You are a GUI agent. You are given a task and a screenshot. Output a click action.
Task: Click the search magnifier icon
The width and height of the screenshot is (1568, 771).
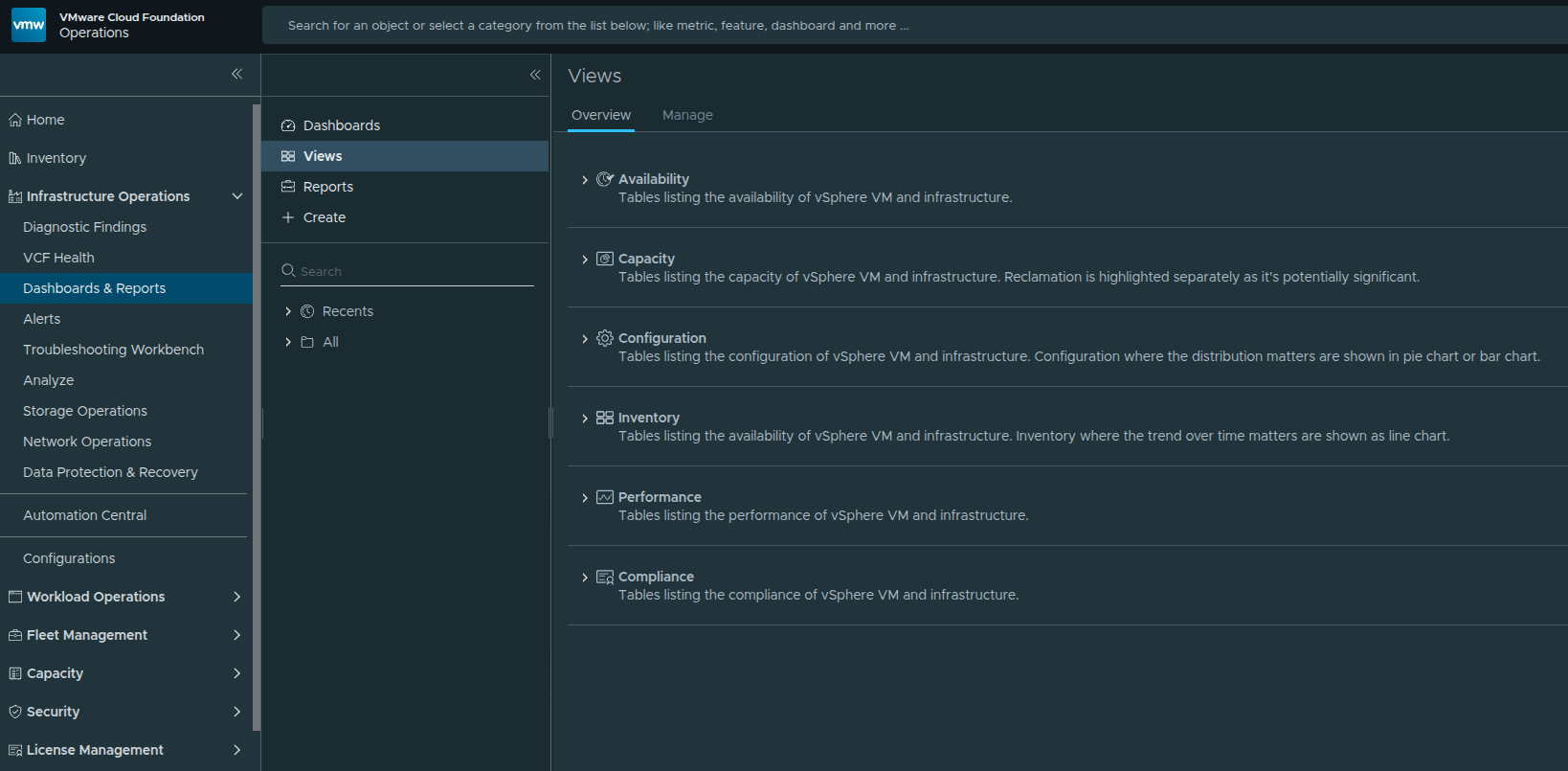coord(288,271)
